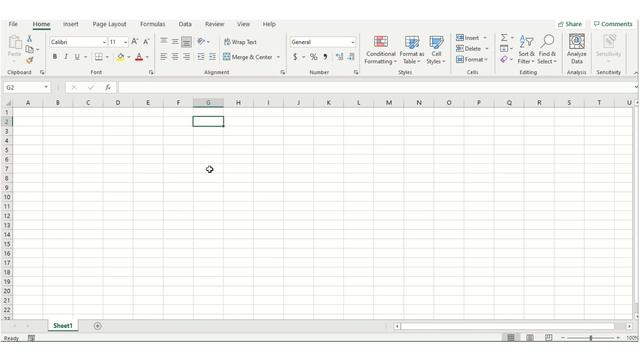
Task: Adjust the zoom slider handle
Action: click(591, 338)
